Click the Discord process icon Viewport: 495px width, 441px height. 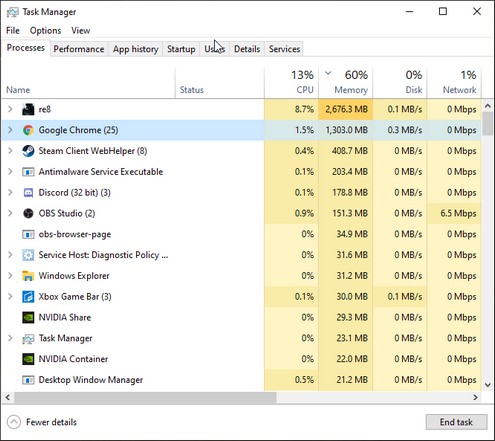28,193
